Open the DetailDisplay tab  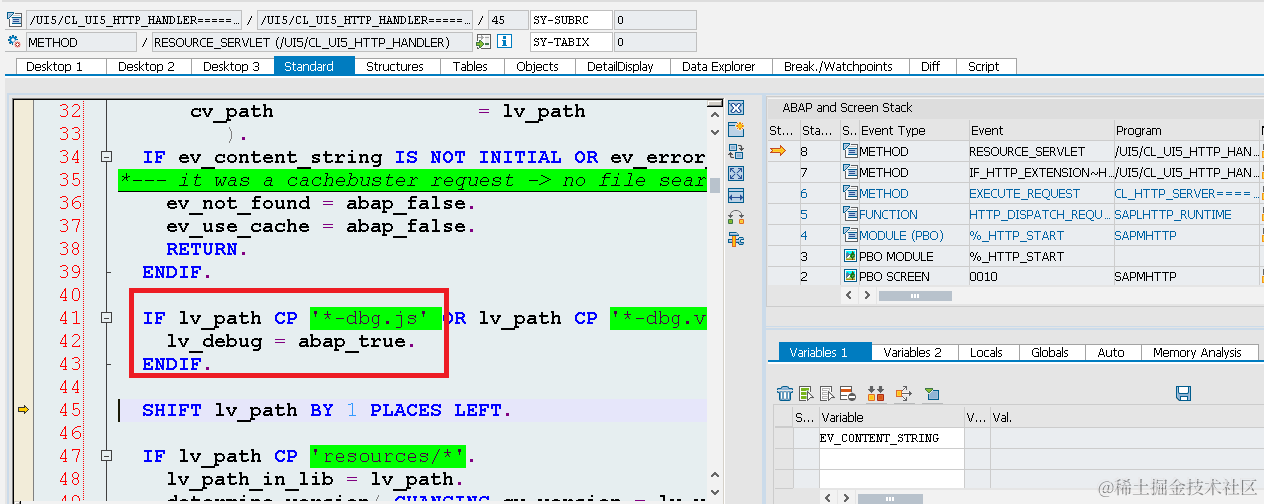coord(620,66)
